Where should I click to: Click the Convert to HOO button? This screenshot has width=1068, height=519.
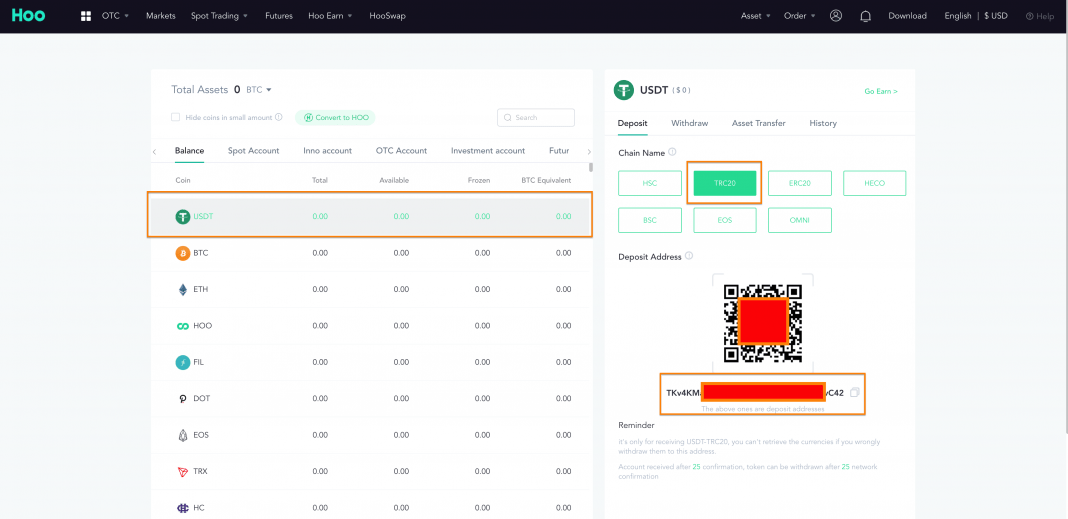335,117
